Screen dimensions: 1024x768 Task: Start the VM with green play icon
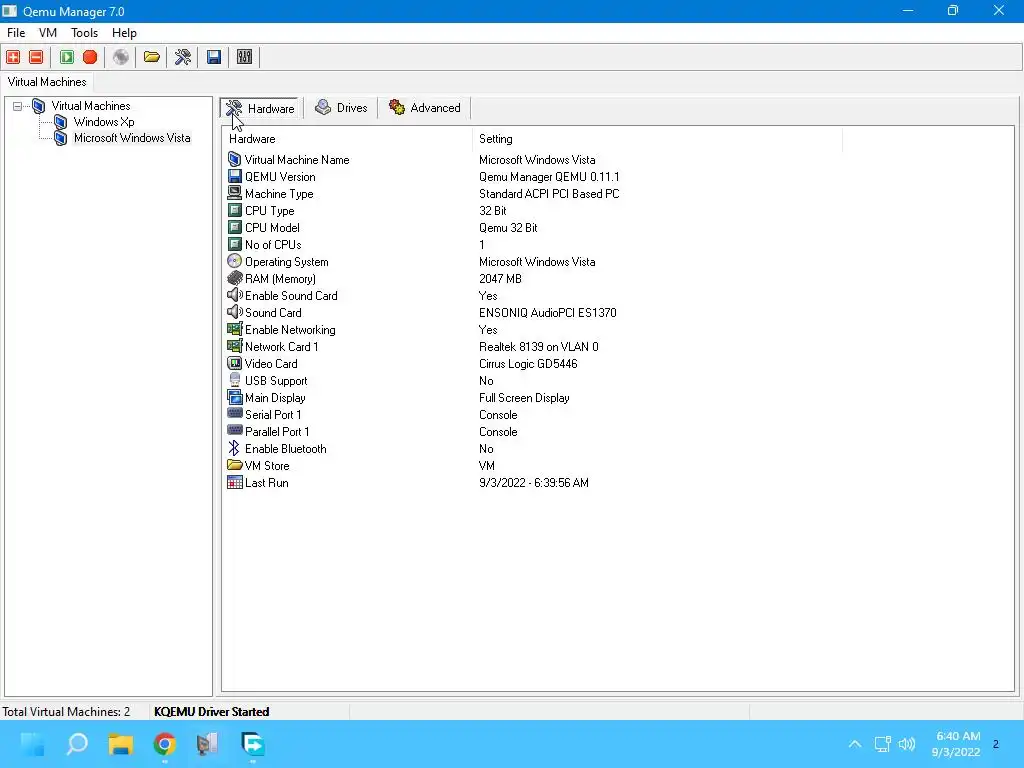[x=67, y=57]
